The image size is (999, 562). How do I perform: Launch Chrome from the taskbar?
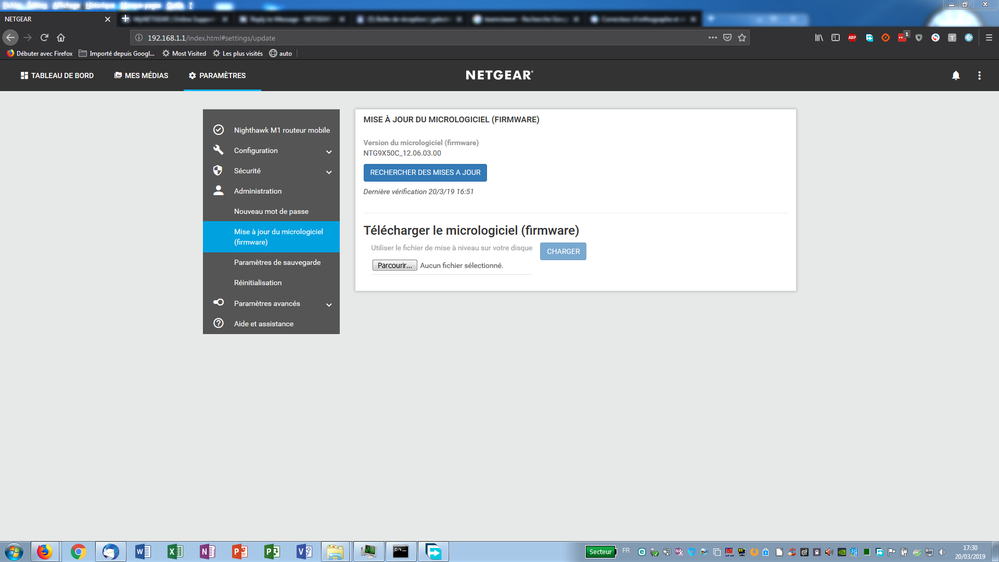pyautogui.click(x=78, y=551)
